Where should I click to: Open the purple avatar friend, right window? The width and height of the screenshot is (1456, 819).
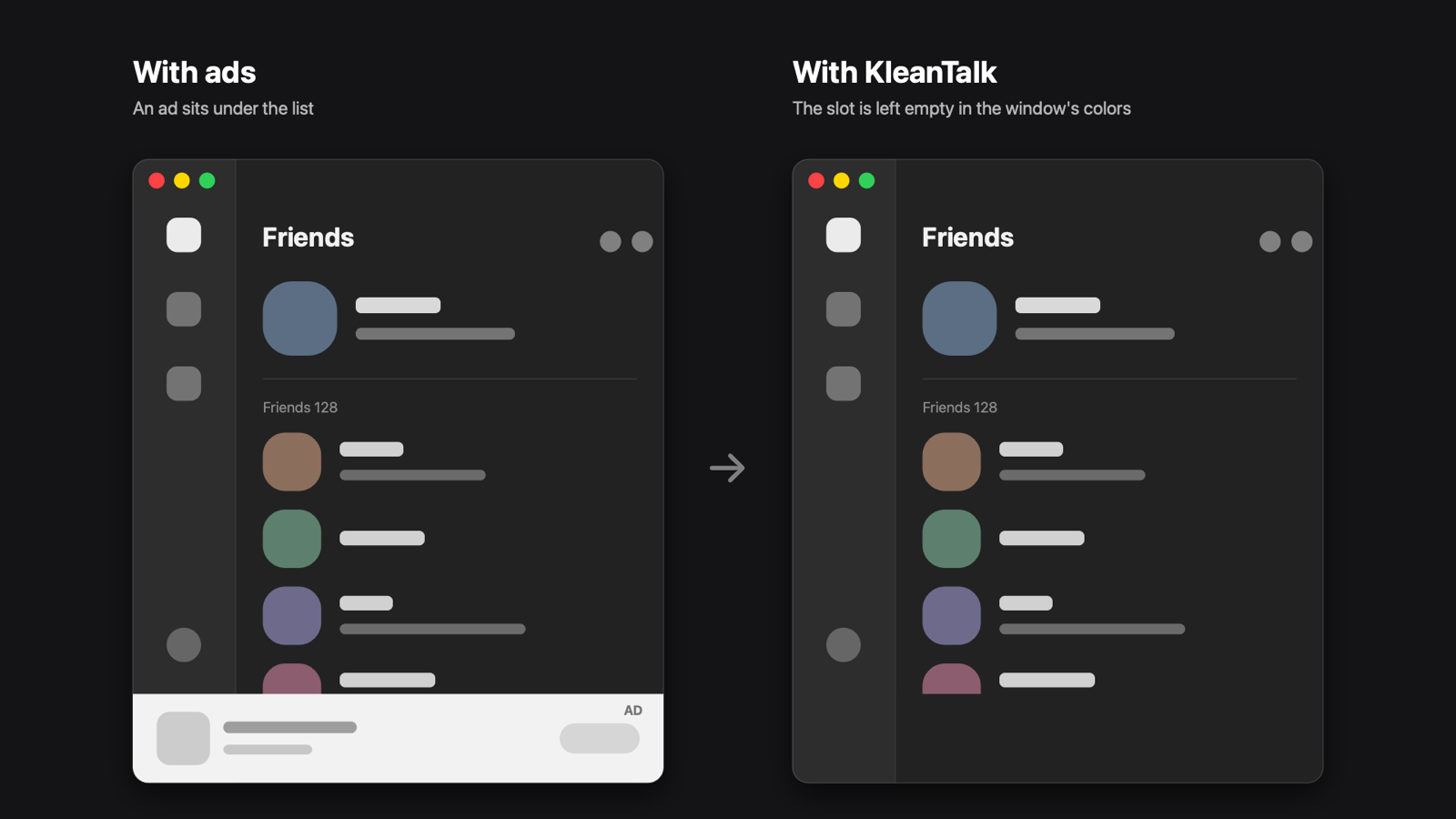952,615
